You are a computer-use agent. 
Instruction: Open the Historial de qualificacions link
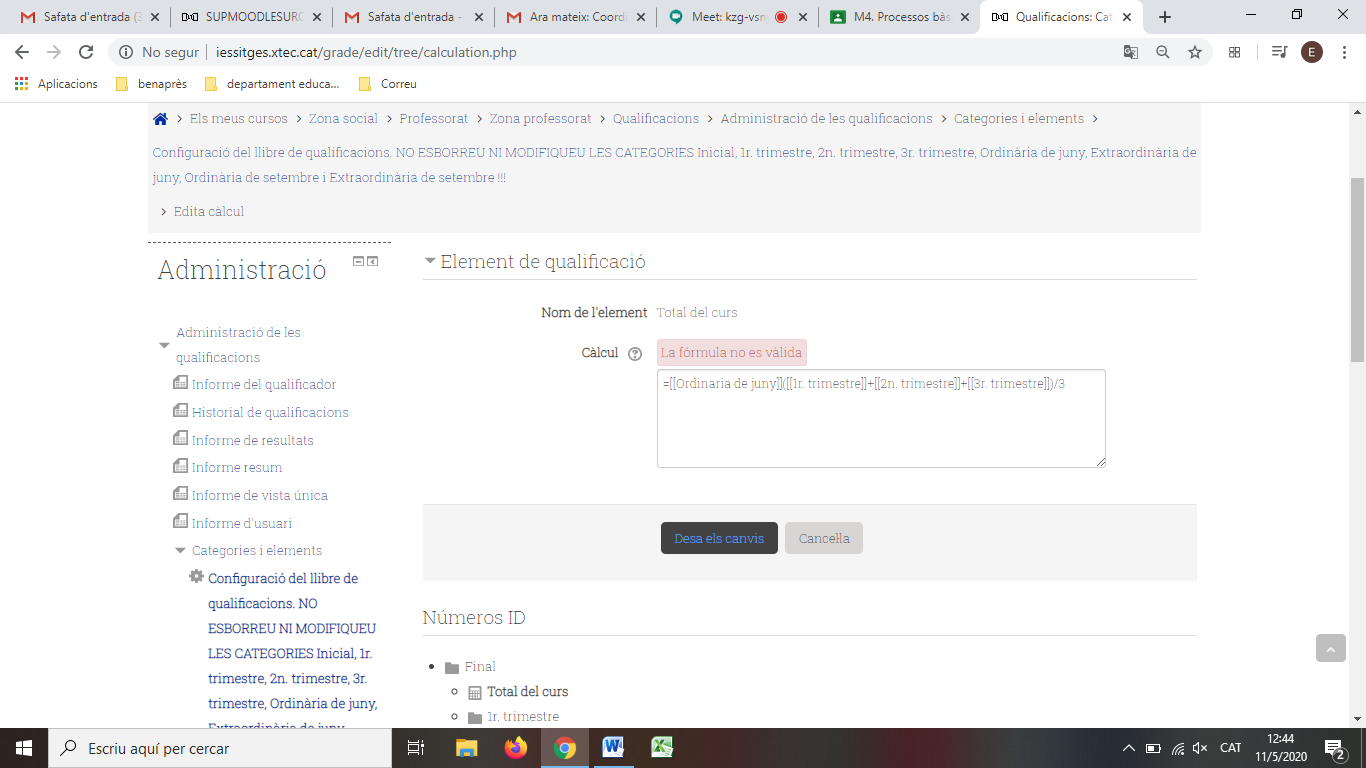[270, 412]
